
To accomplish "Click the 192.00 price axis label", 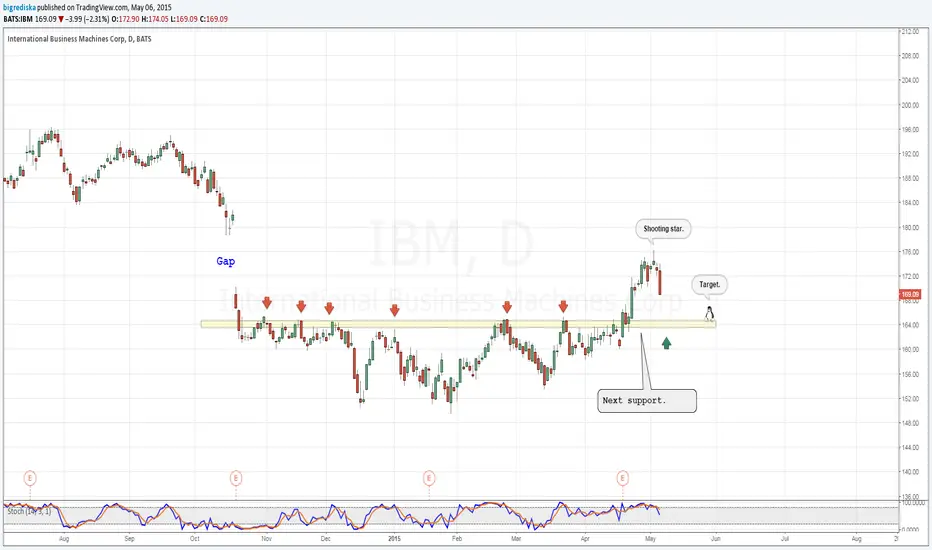I will (910, 154).
